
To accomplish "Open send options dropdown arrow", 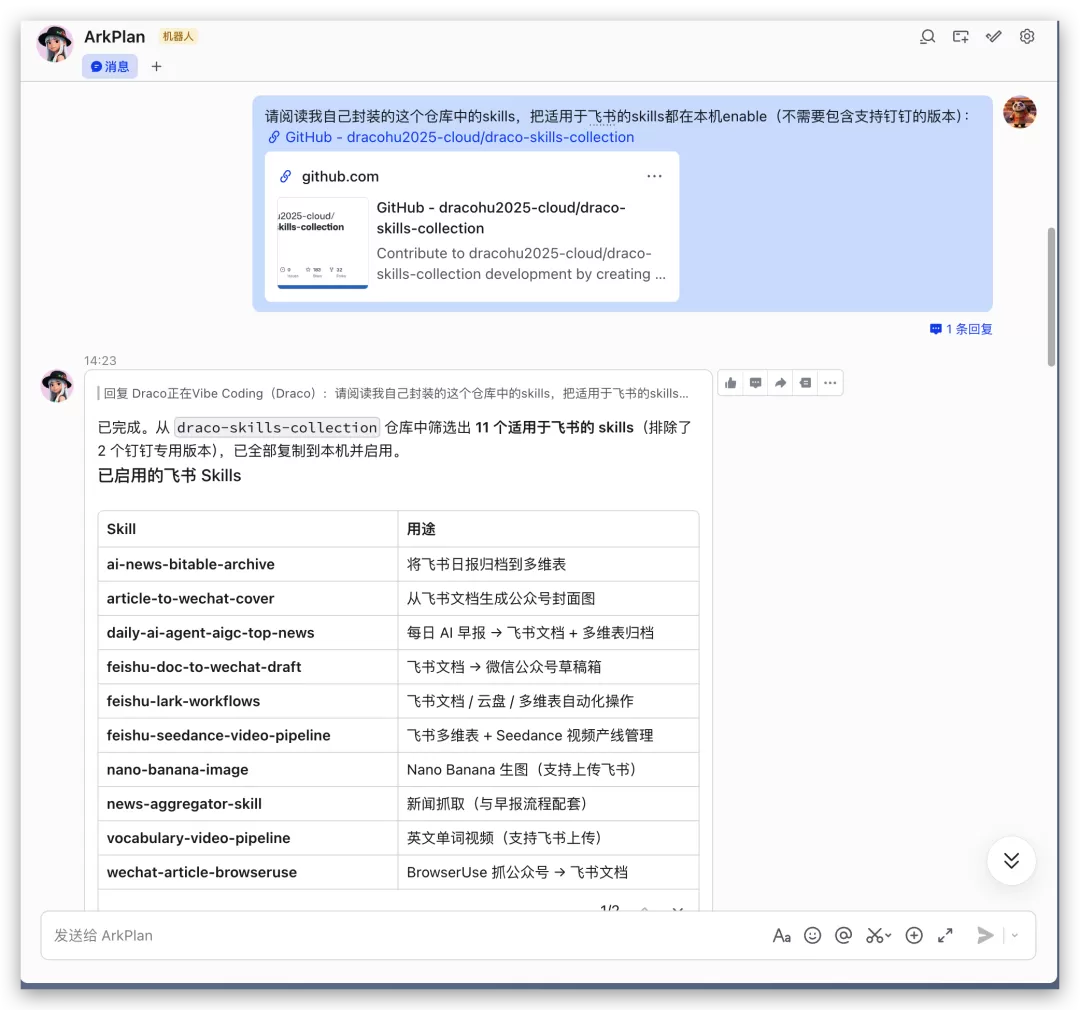I will (x=1015, y=936).
